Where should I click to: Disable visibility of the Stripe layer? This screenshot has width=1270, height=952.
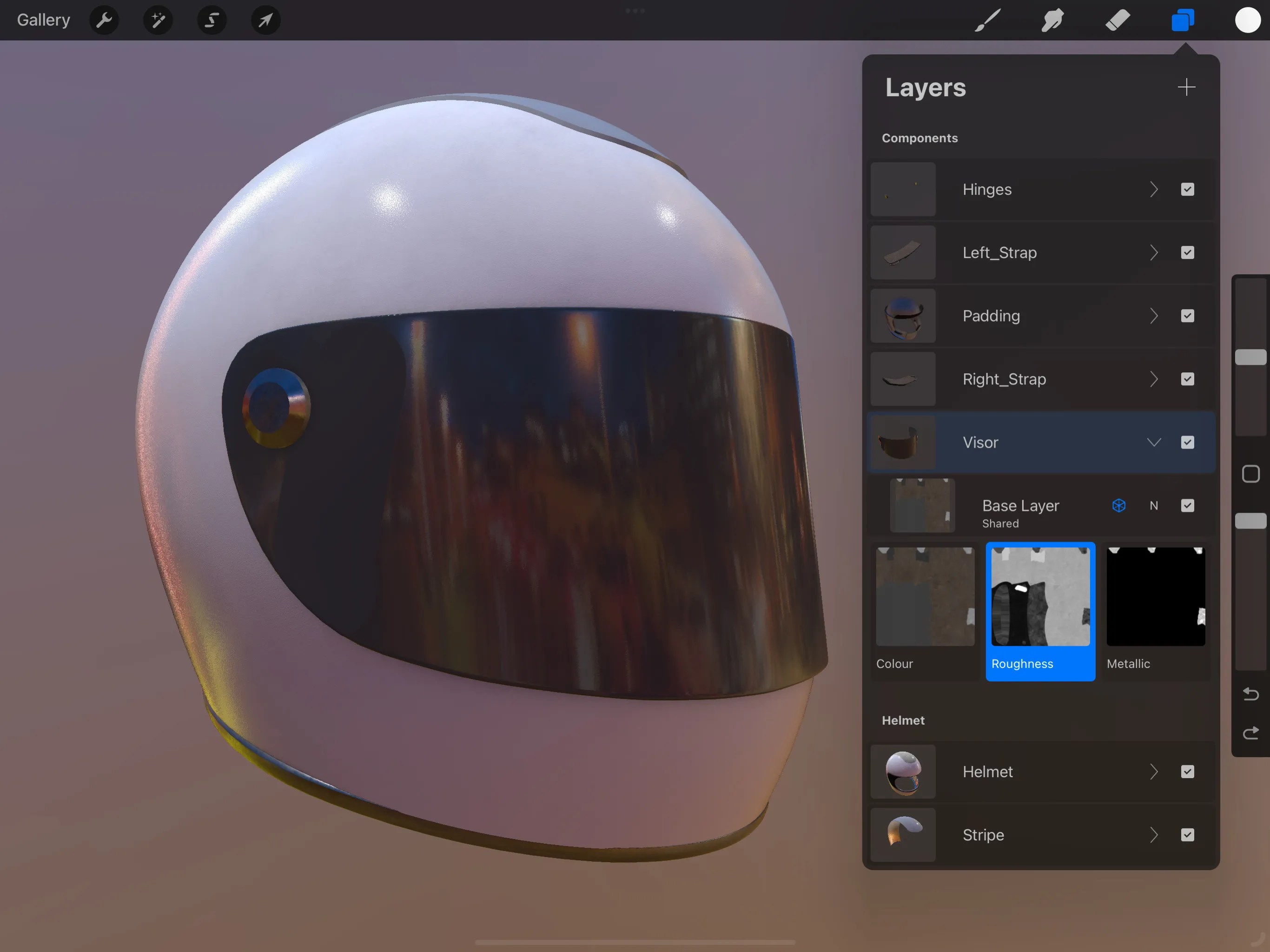[x=1187, y=835]
